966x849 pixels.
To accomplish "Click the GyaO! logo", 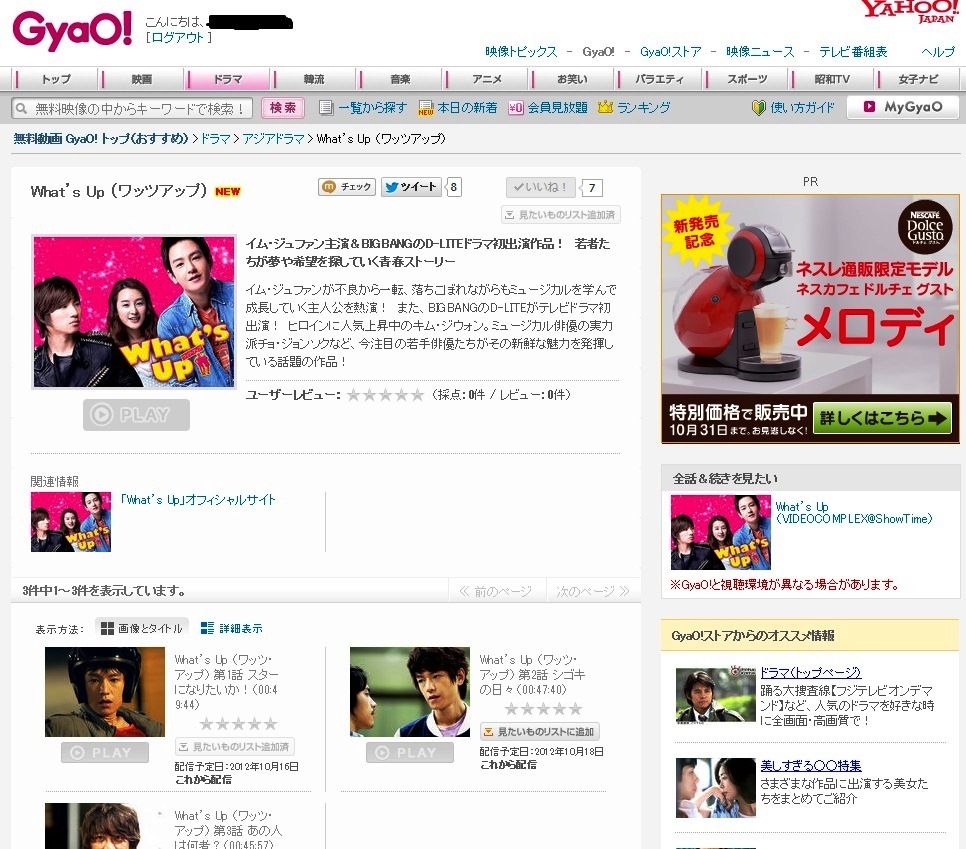I will coord(72,29).
